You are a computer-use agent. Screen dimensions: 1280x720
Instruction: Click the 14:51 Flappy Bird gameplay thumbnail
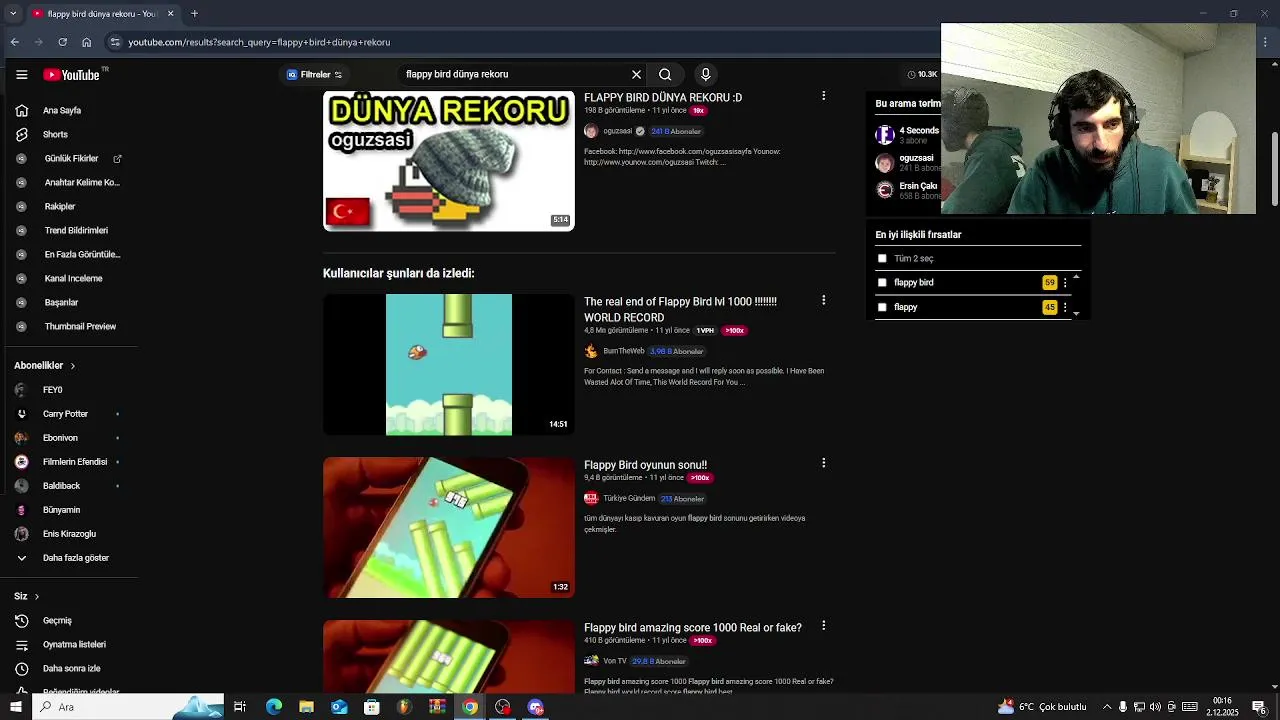coord(449,365)
